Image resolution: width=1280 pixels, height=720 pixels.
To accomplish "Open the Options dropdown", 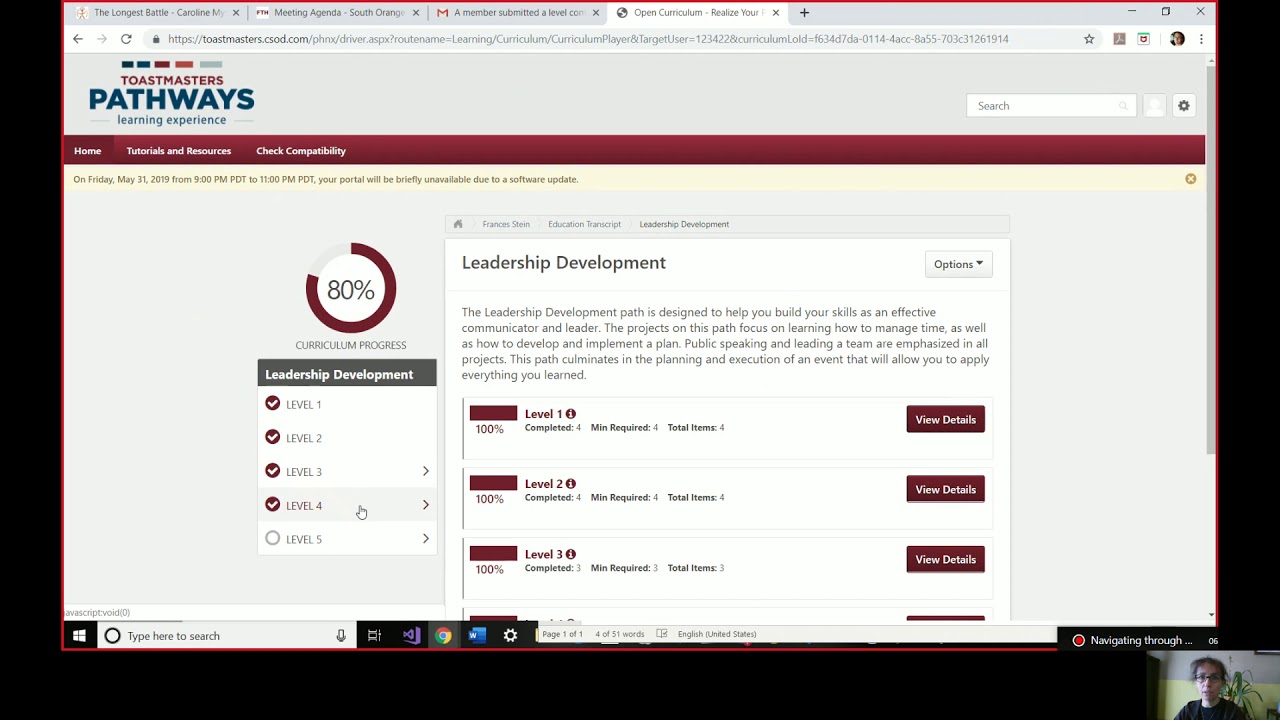I will pyautogui.click(x=958, y=264).
